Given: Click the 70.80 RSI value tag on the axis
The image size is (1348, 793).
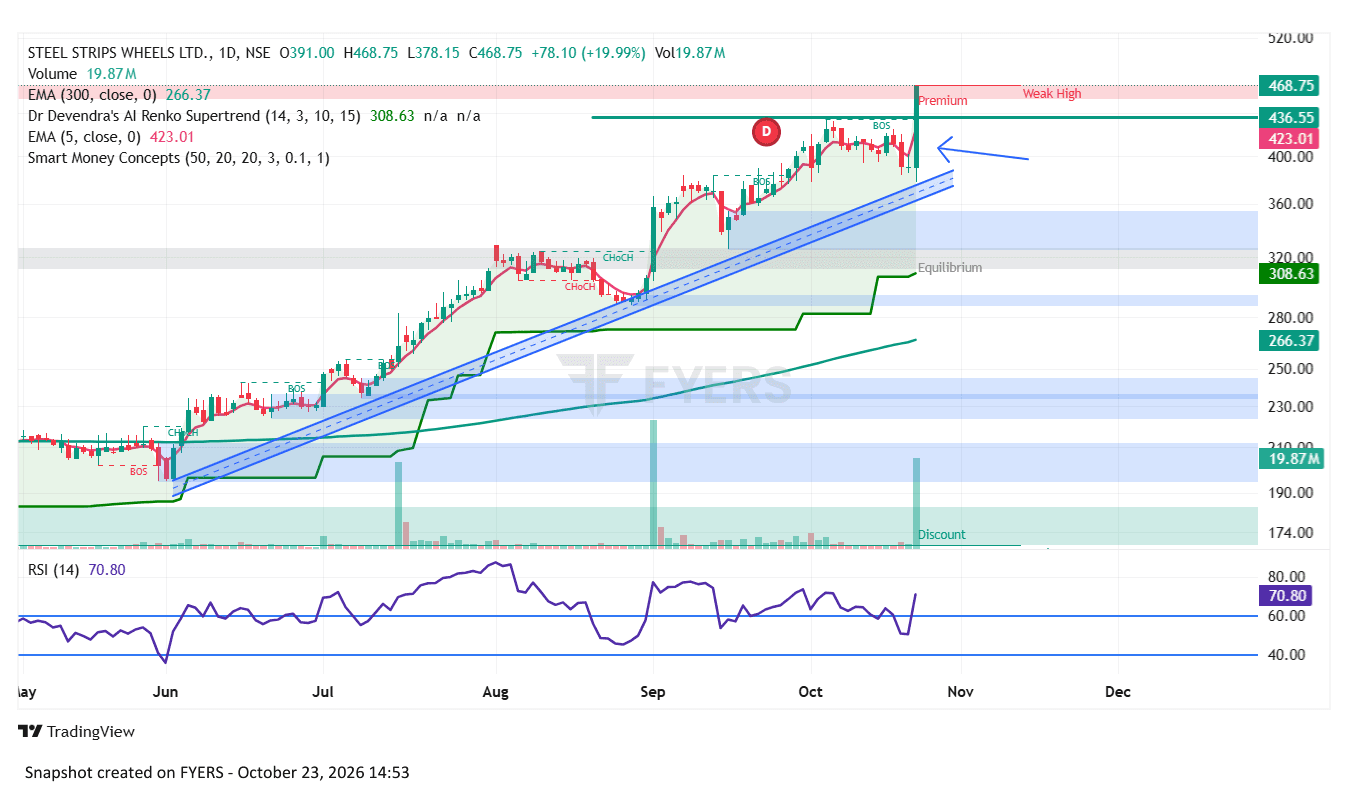Looking at the screenshot, I should pyautogui.click(x=1287, y=596).
